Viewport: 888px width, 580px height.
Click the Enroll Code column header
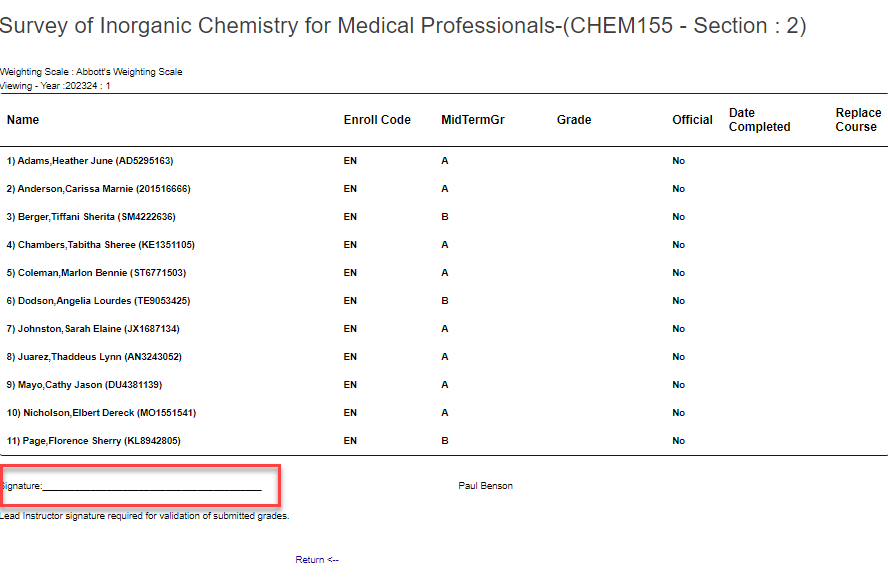point(377,119)
